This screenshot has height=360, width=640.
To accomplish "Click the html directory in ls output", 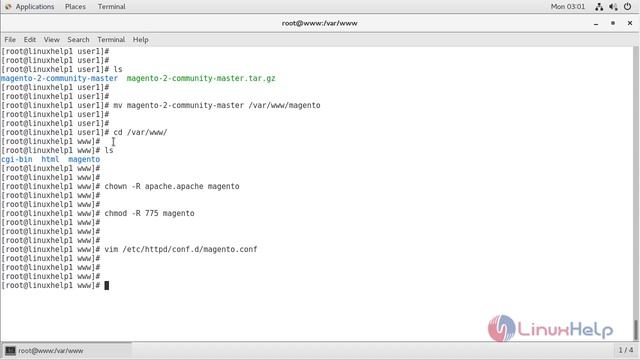I will point(50,159).
